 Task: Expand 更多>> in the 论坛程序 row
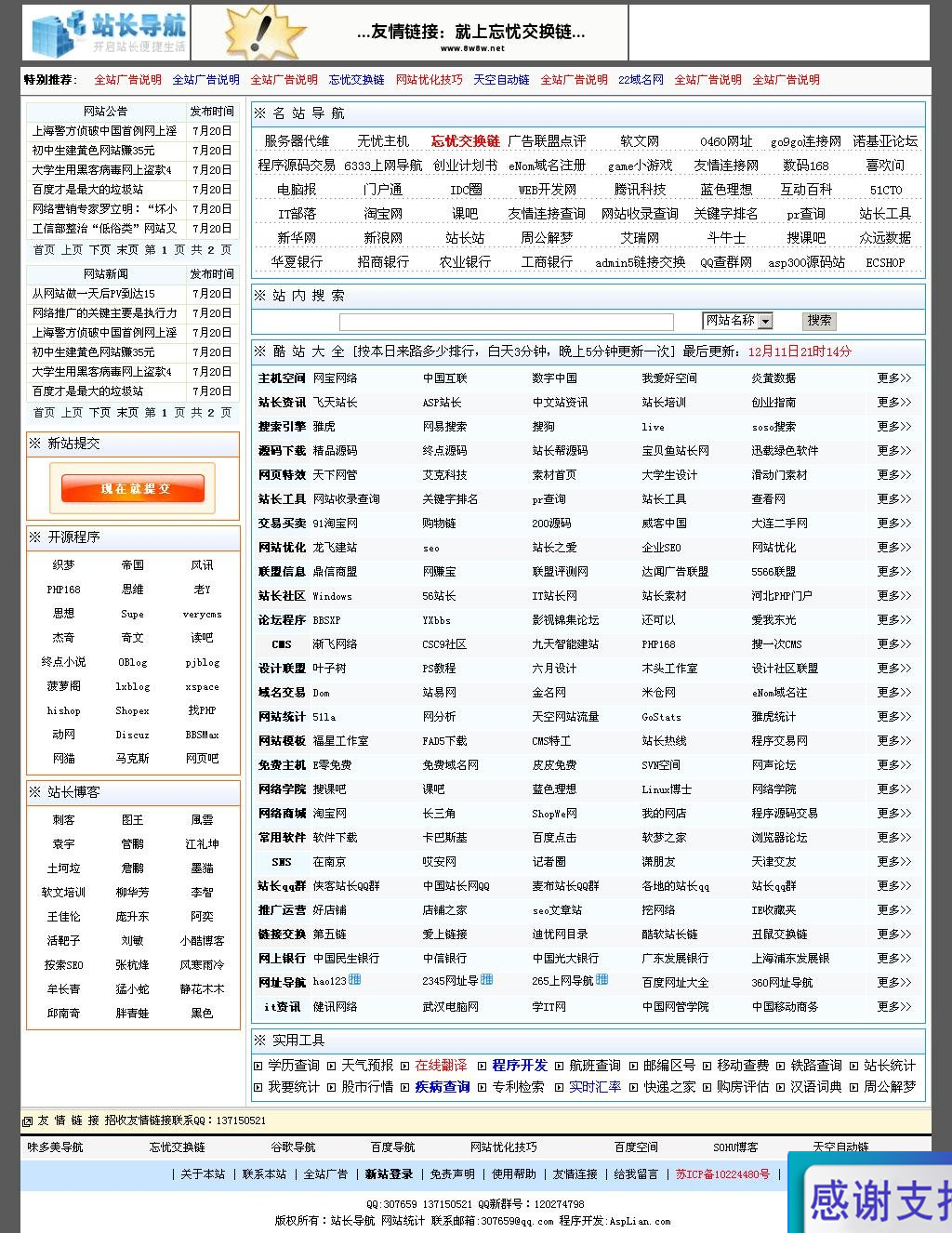[893, 620]
